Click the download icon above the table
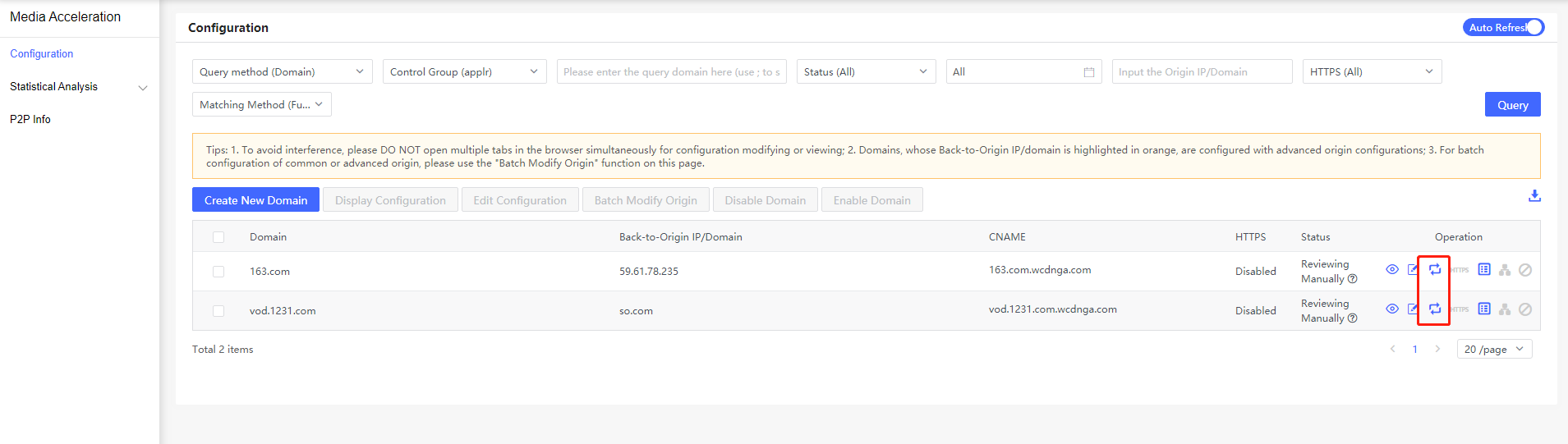The height and width of the screenshot is (444, 1568). (x=1534, y=196)
